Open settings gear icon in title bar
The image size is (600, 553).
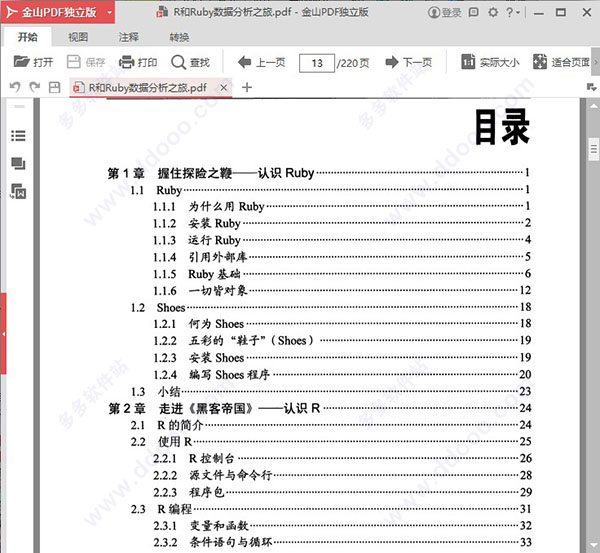click(493, 12)
